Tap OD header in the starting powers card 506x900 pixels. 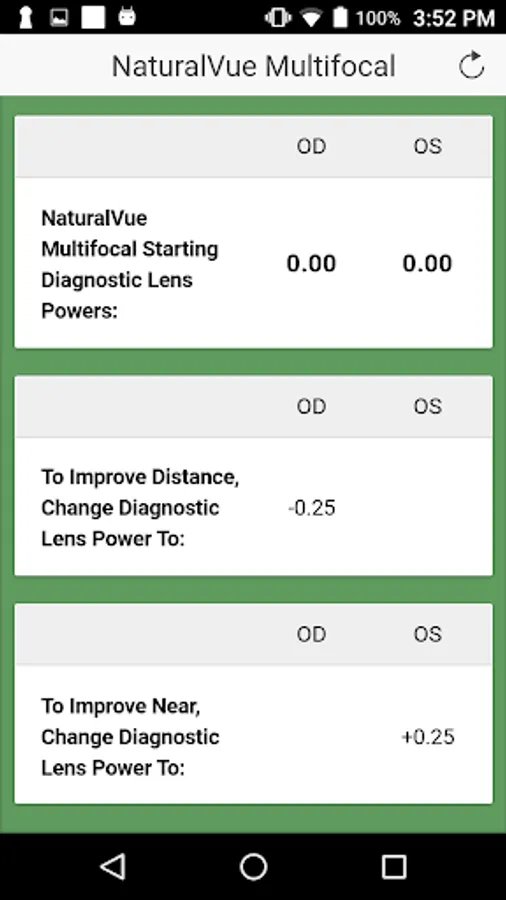(312, 146)
